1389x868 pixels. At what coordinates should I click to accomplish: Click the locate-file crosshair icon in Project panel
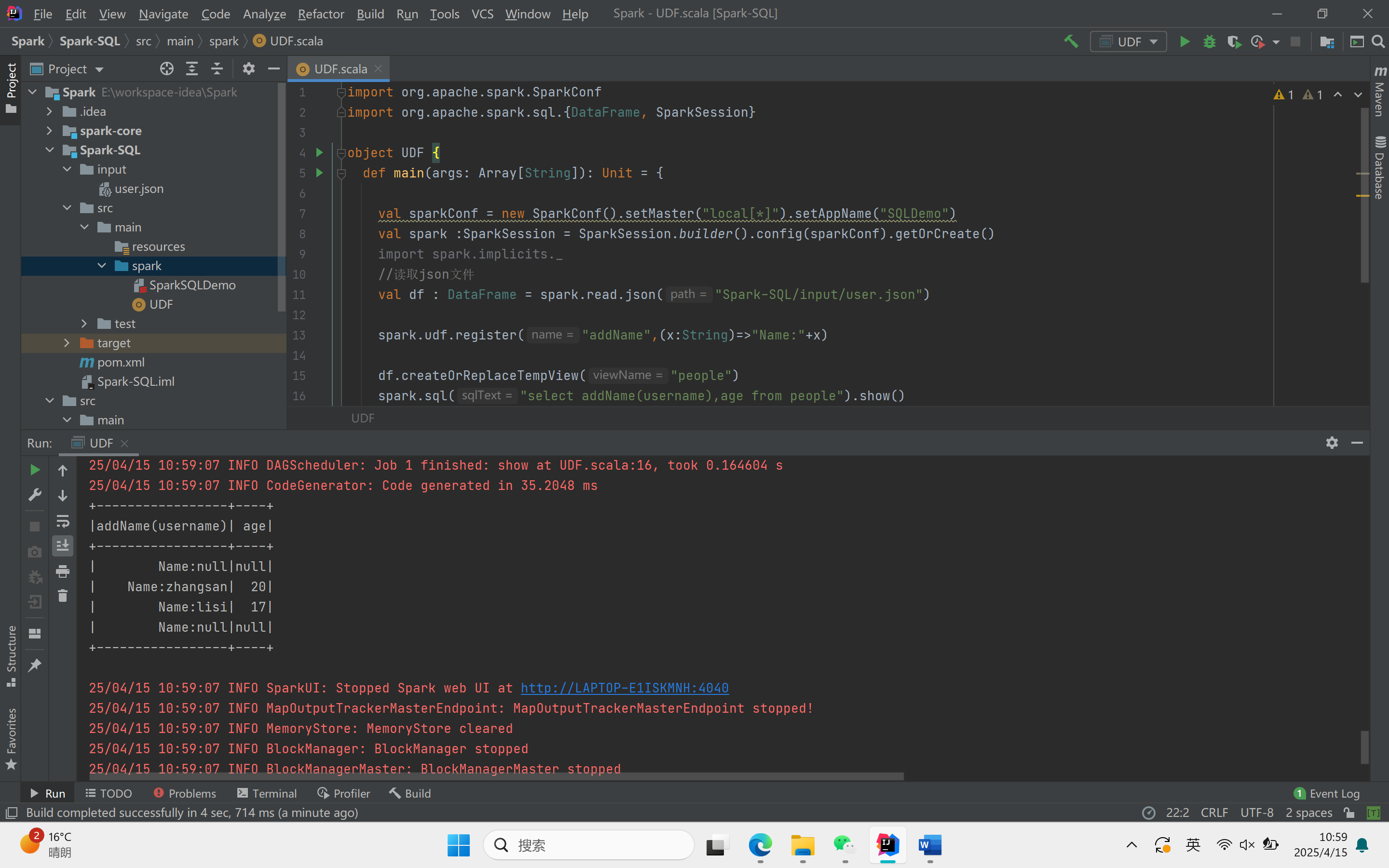(x=166, y=69)
